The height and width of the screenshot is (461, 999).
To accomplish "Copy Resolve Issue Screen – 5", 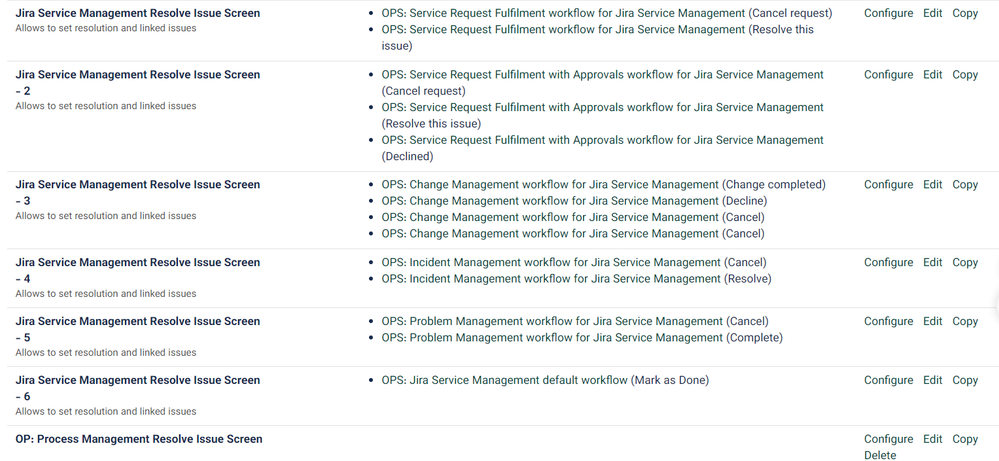I will 965,322.
